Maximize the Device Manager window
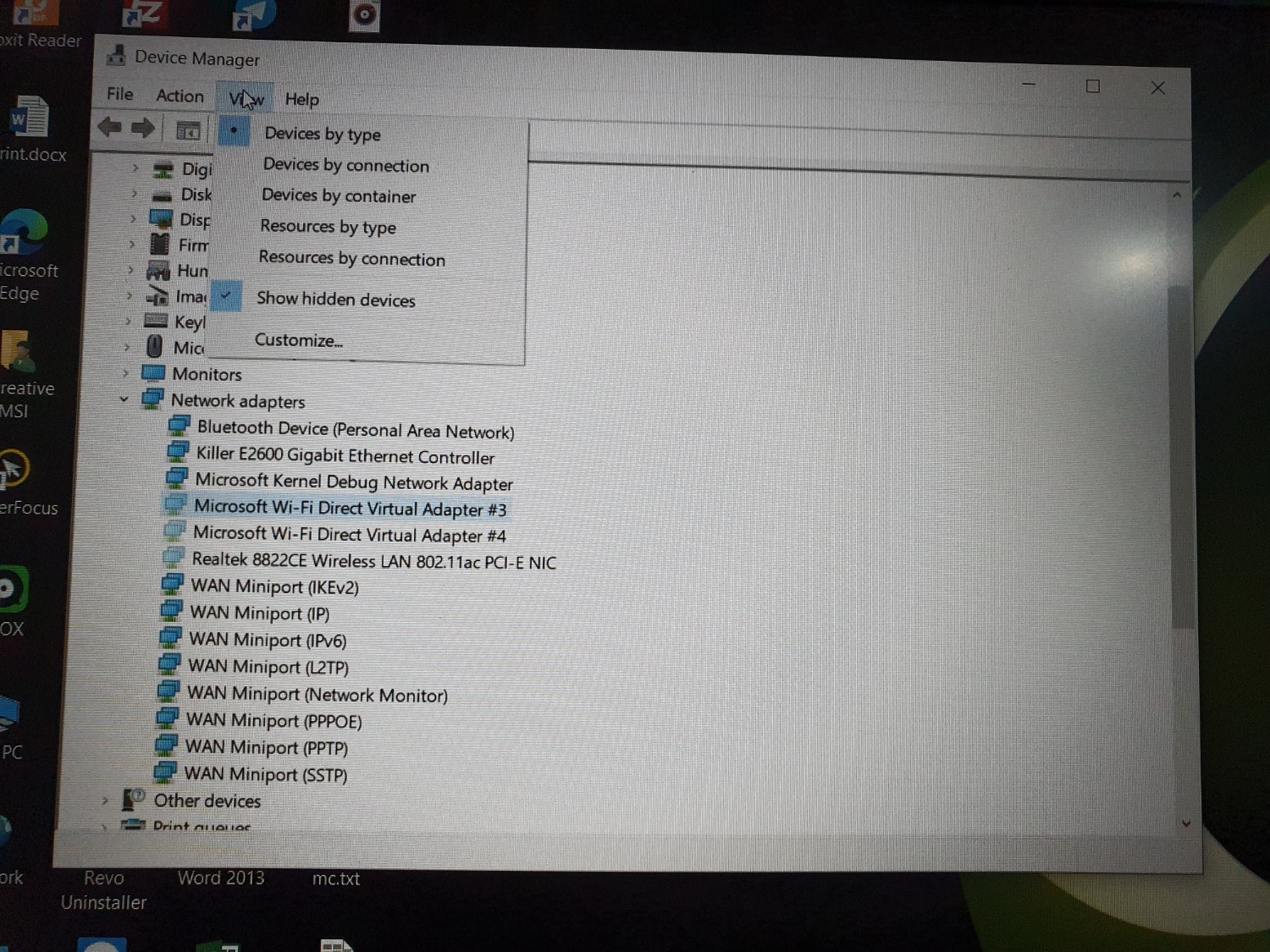Viewport: 1270px width, 952px height. (1093, 85)
